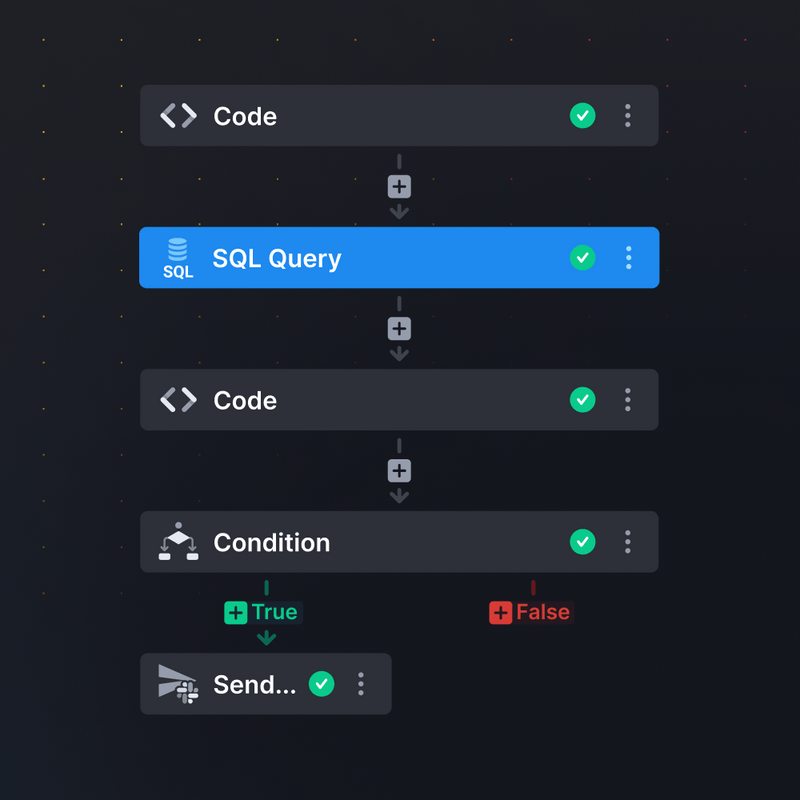Click the green check on the Send node
This screenshot has width=800, height=800.
[322, 684]
